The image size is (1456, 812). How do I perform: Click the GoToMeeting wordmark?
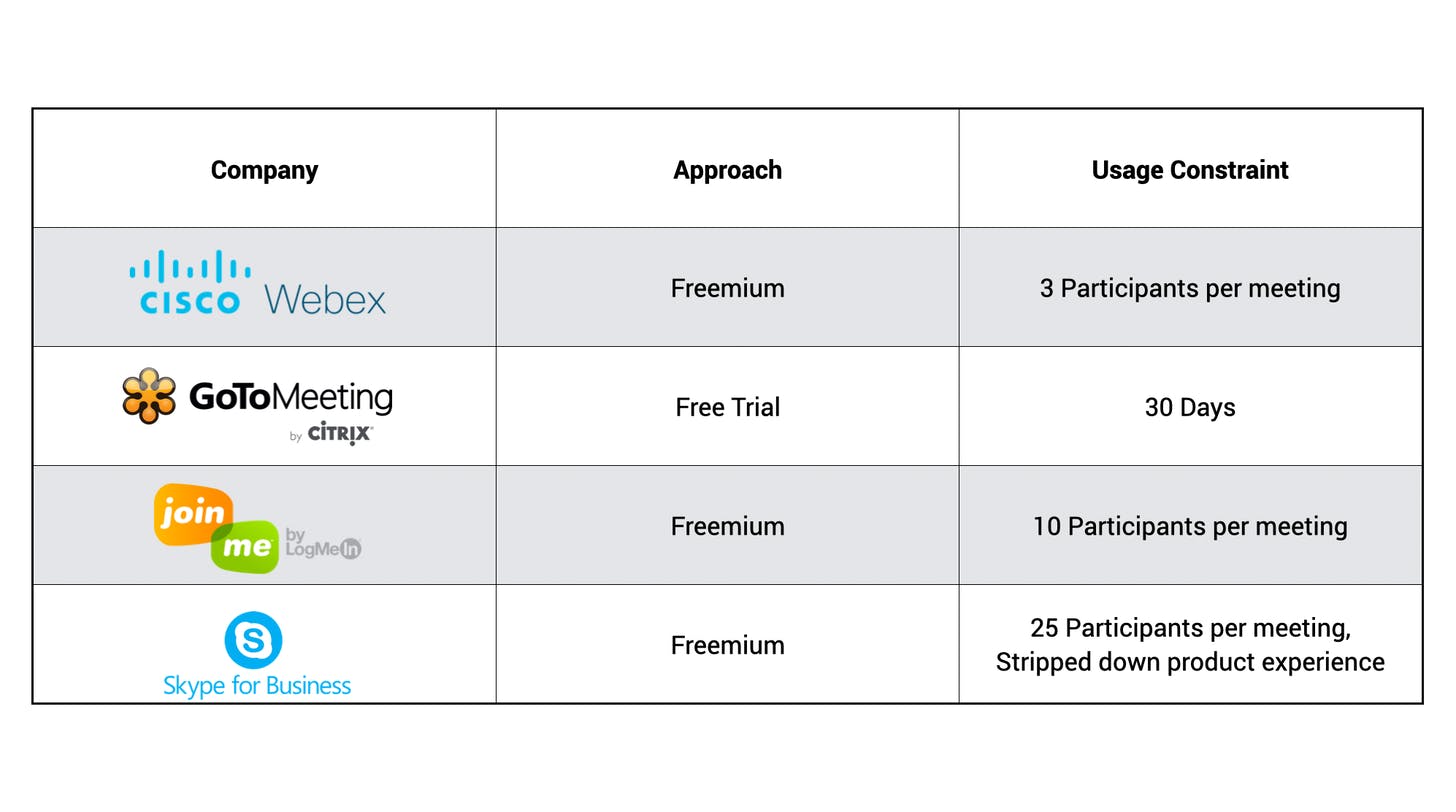[x=291, y=397]
